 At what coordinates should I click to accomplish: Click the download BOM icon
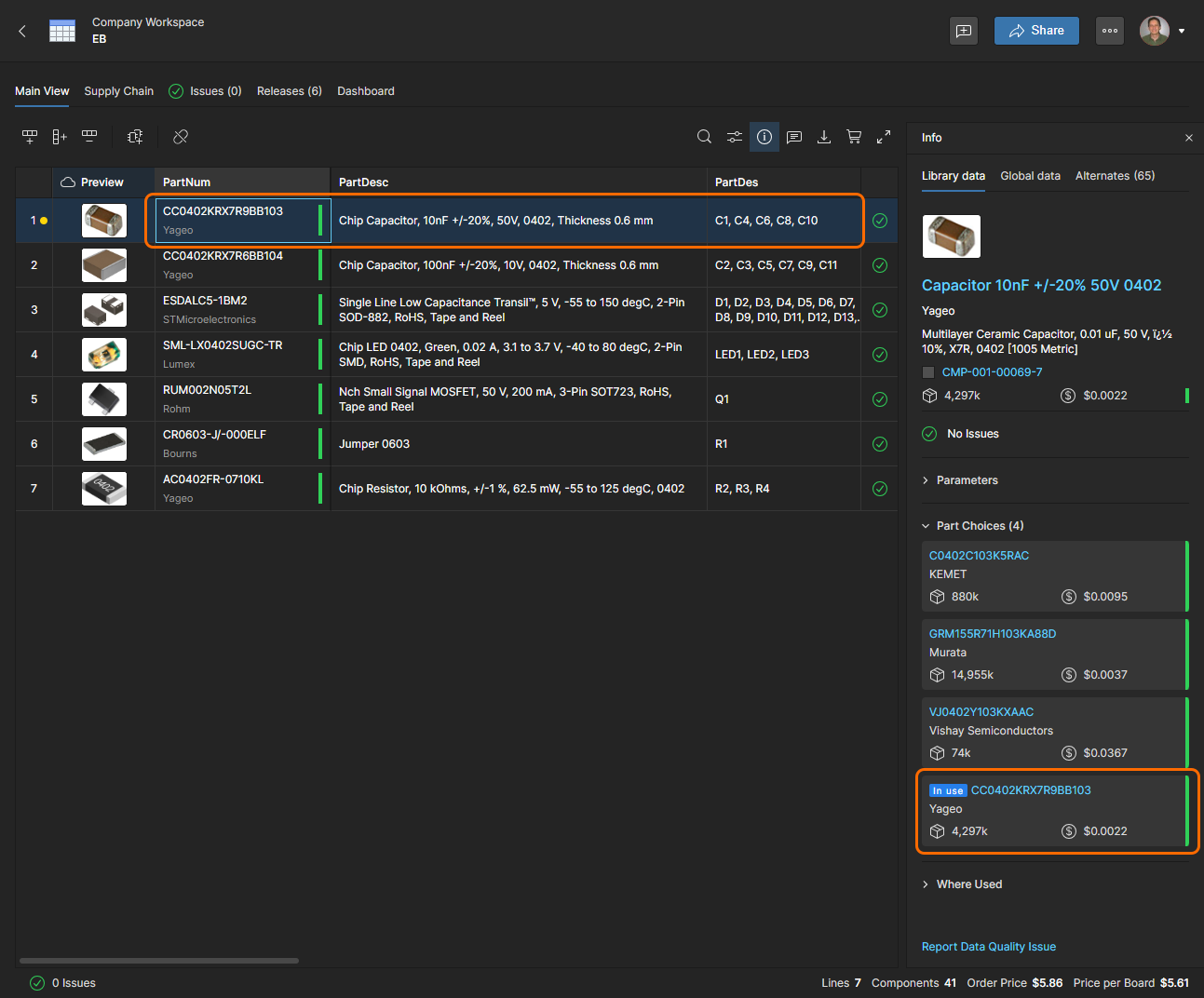point(824,137)
